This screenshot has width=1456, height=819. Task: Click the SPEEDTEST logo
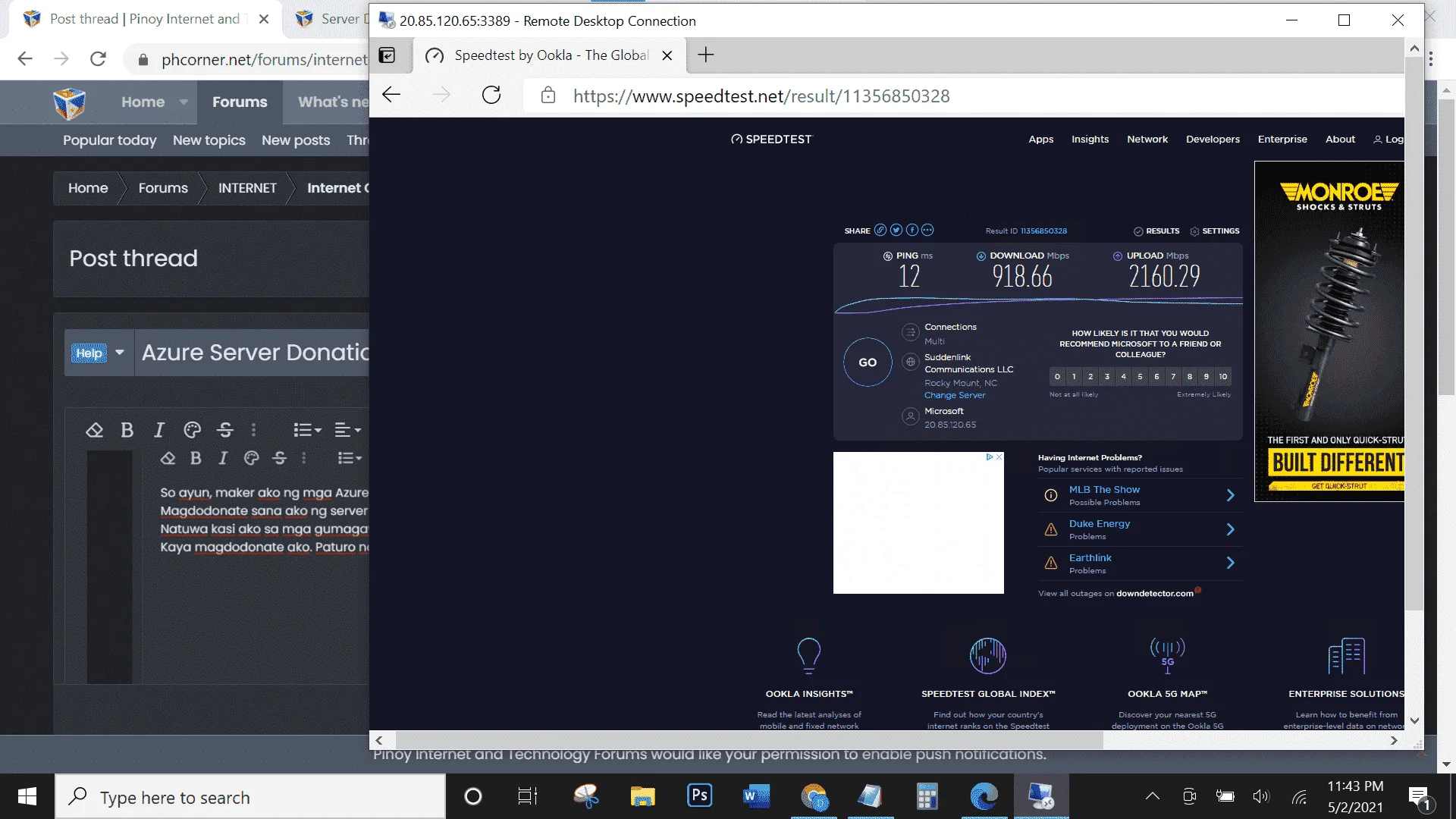tap(771, 140)
